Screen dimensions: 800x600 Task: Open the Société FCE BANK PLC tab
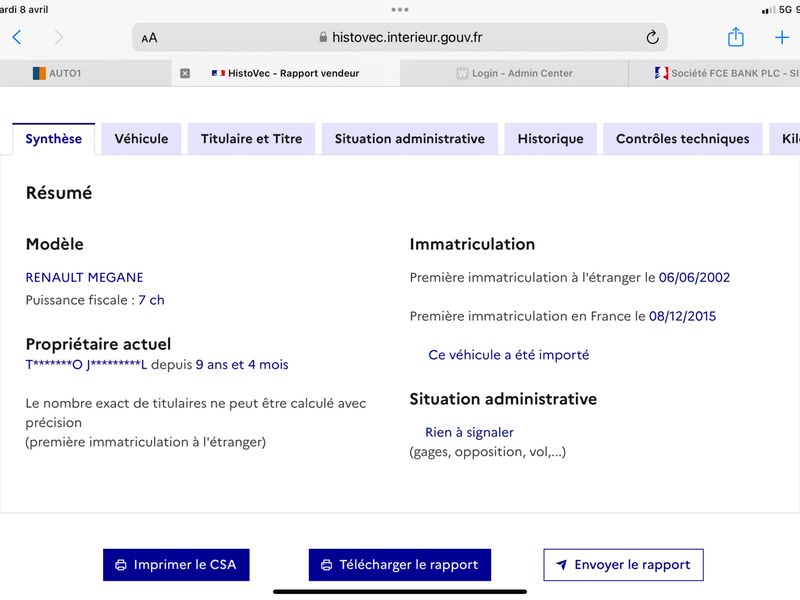(x=714, y=73)
